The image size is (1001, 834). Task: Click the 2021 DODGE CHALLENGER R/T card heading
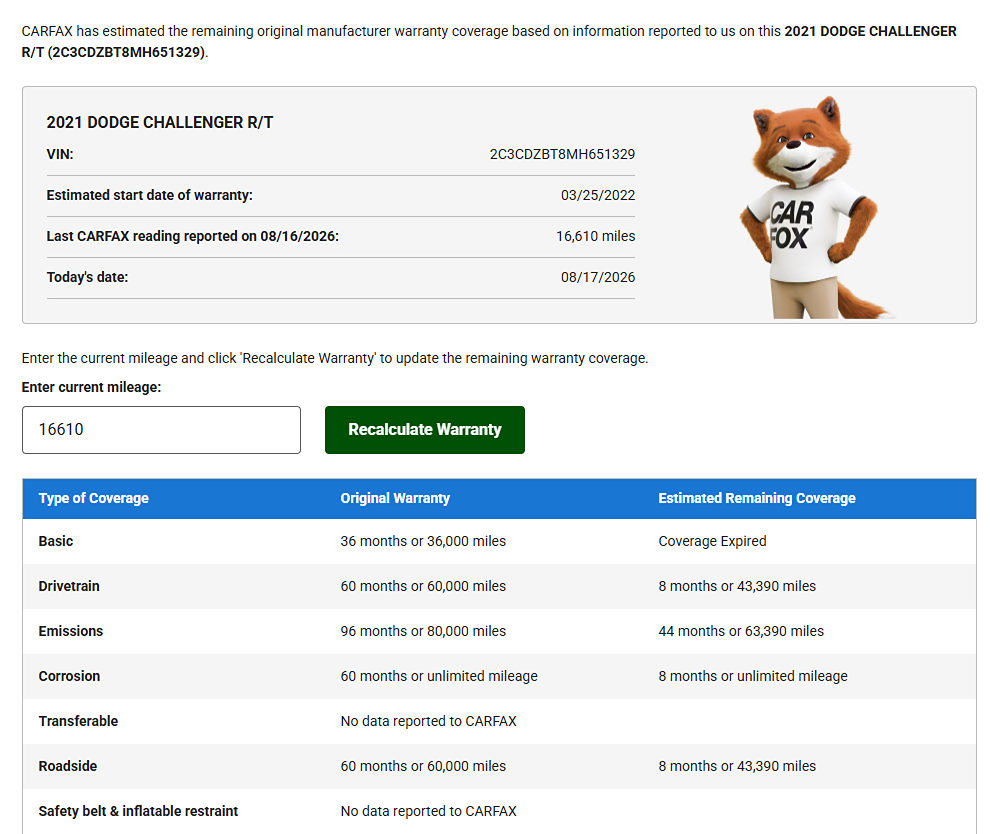(x=160, y=123)
